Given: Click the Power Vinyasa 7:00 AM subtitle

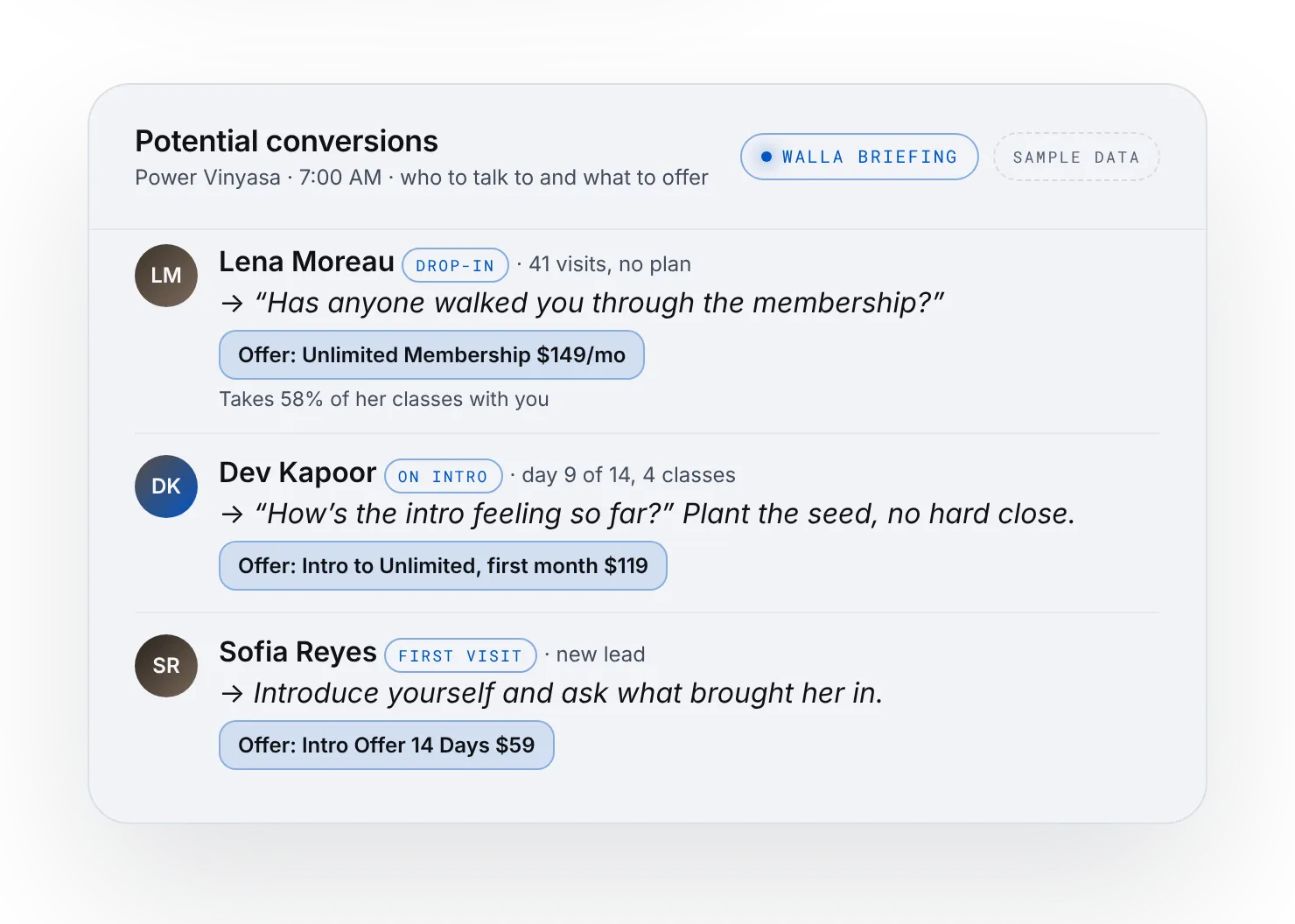Looking at the screenshot, I should (x=422, y=178).
